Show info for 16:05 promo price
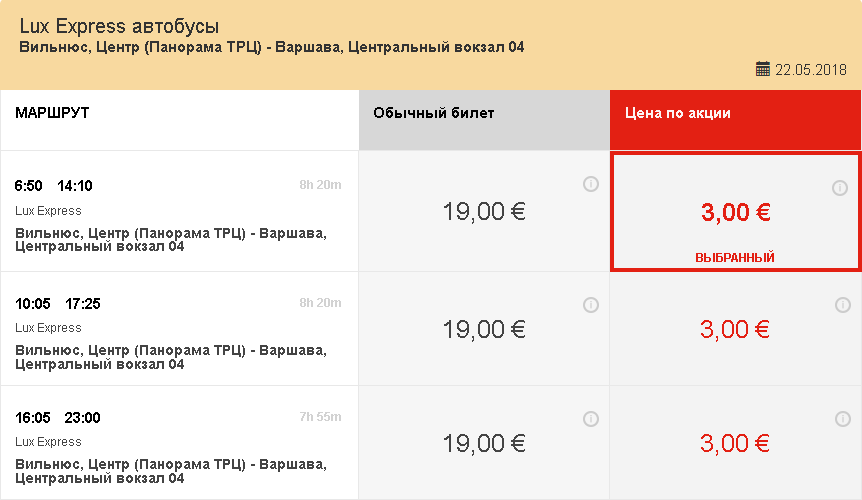This screenshot has height=500, width=862. 843,419
